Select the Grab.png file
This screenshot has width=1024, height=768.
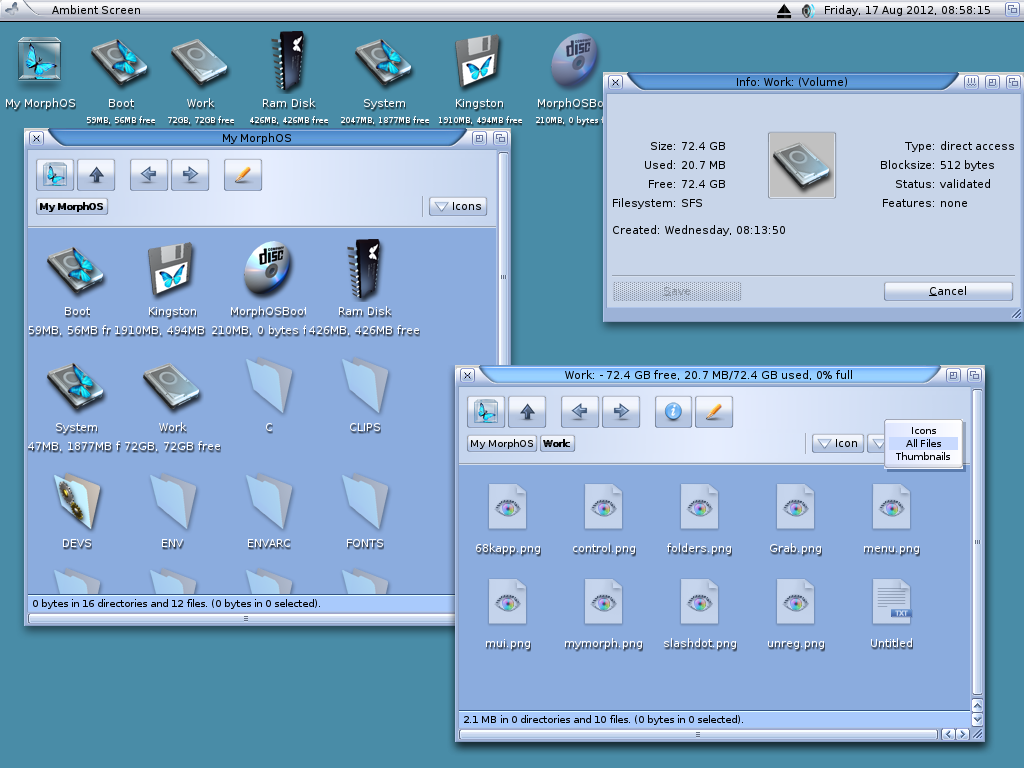pyautogui.click(x=795, y=507)
